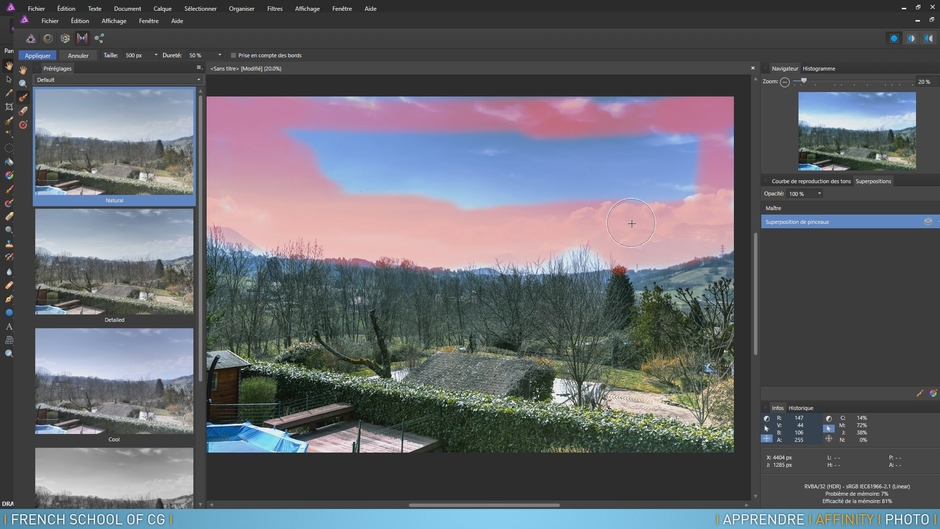Screen dimensions: 940x529
Task: Select the Infos tab
Action: (x=778, y=408)
